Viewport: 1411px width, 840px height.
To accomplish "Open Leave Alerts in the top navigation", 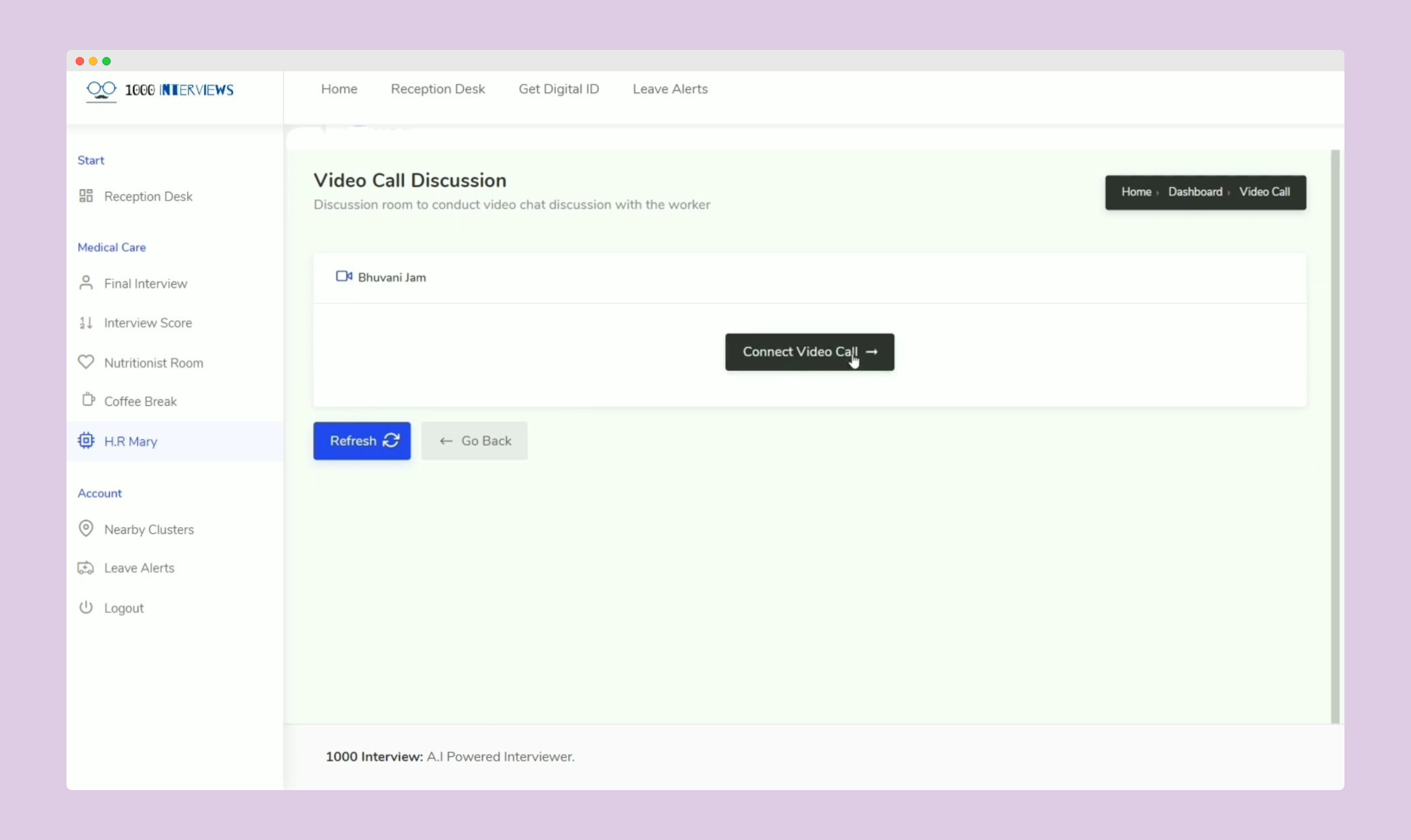I will 670,89.
